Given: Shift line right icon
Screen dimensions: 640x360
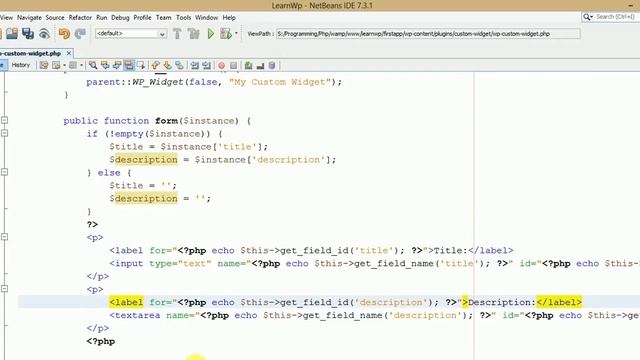Looking at the screenshot, I should click(x=207, y=65).
